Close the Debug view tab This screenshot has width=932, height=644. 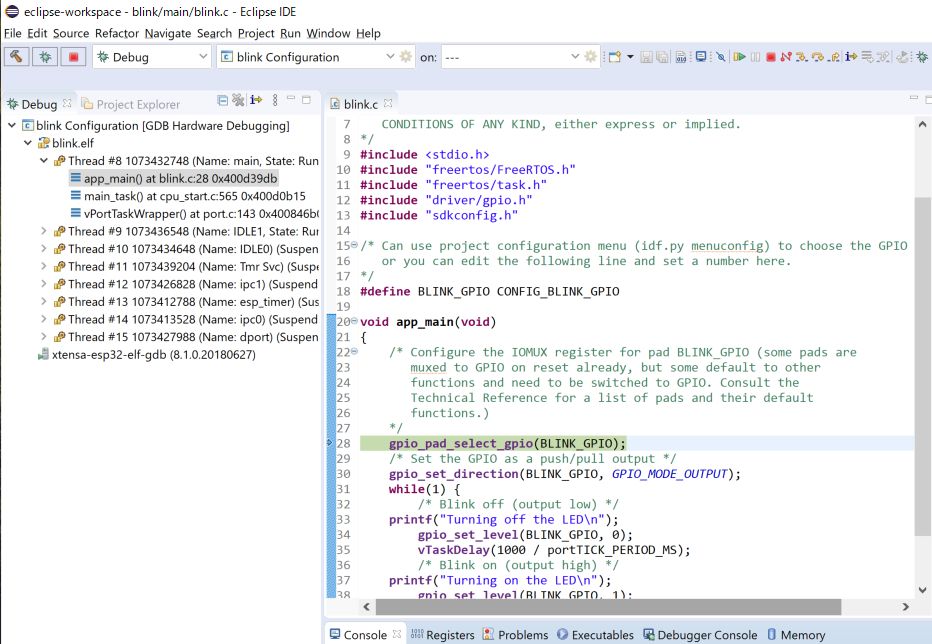tap(67, 103)
